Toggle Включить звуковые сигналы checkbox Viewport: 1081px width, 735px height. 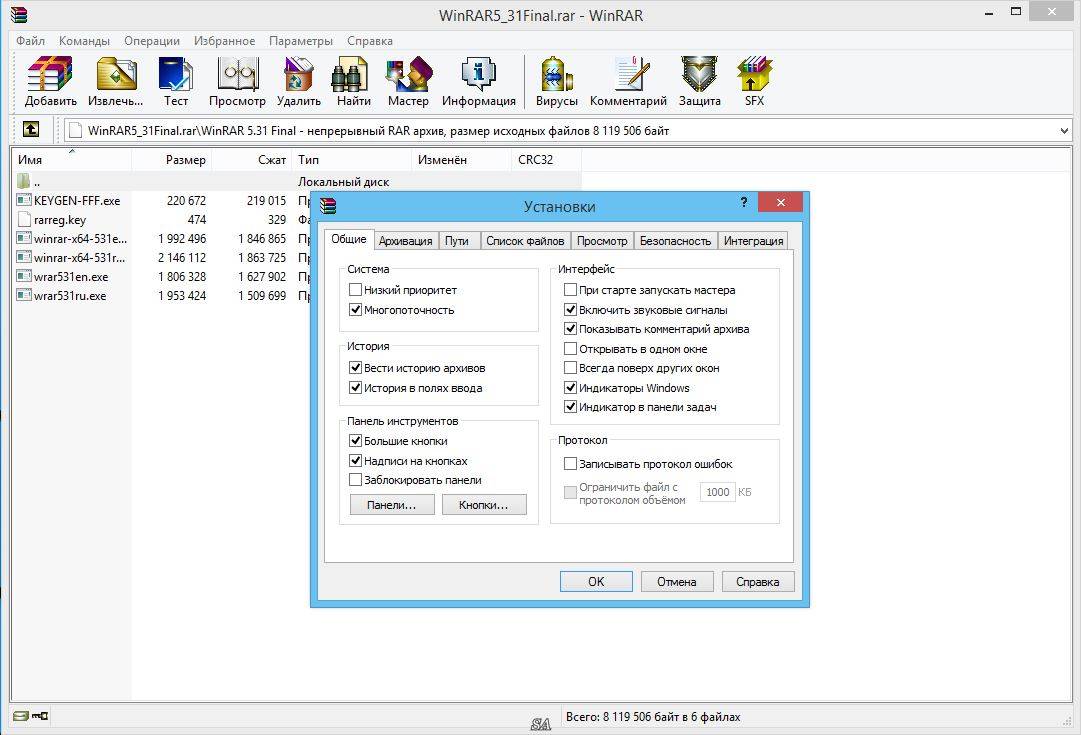pyautogui.click(x=570, y=310)
